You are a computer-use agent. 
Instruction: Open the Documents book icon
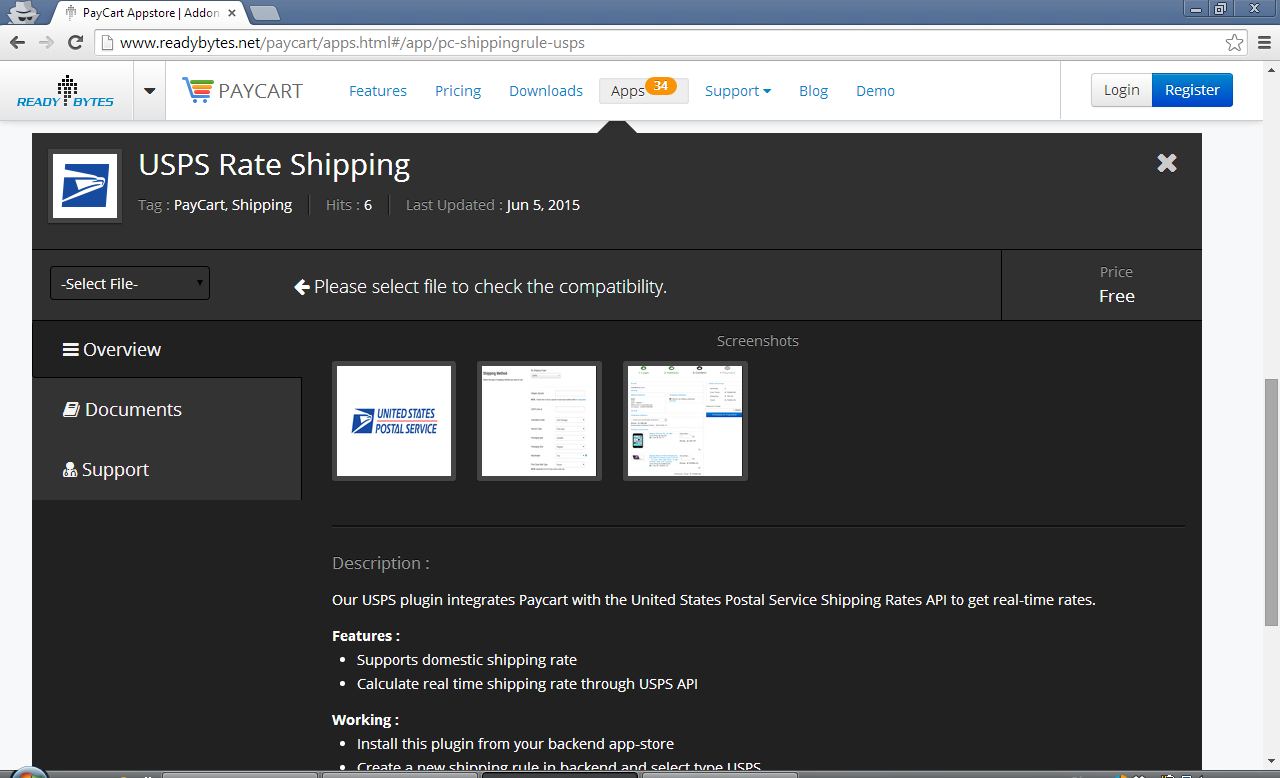(70, 408)
